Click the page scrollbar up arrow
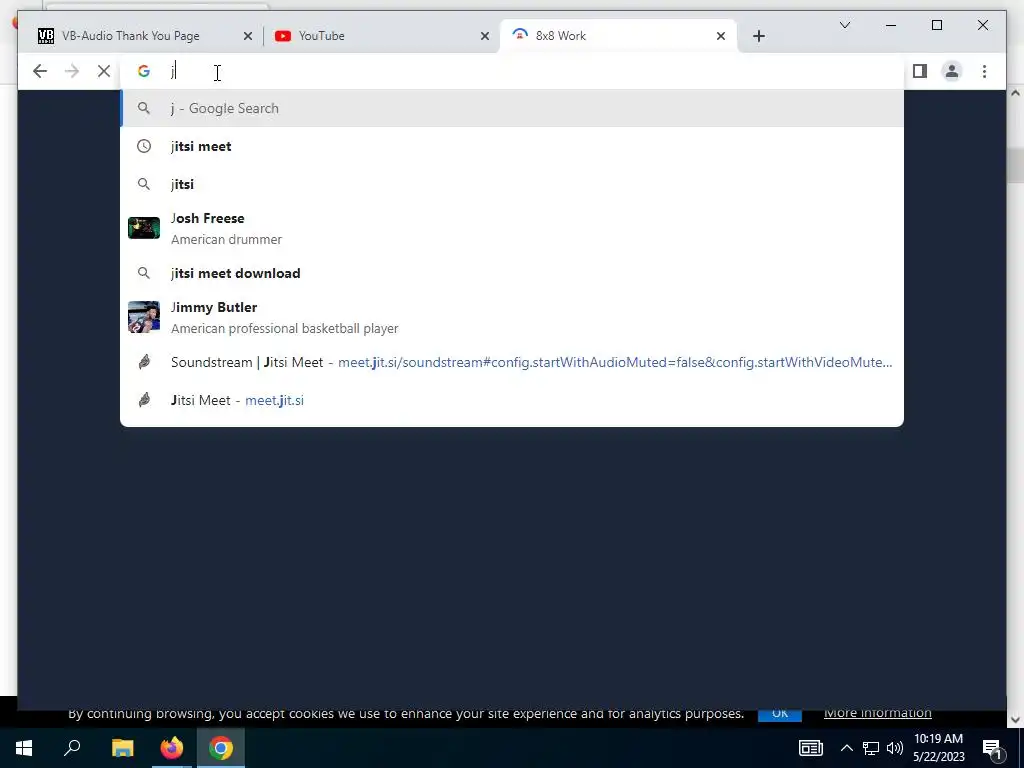Viewport: 1024px width, 768px height. (x=1015, y=93)
